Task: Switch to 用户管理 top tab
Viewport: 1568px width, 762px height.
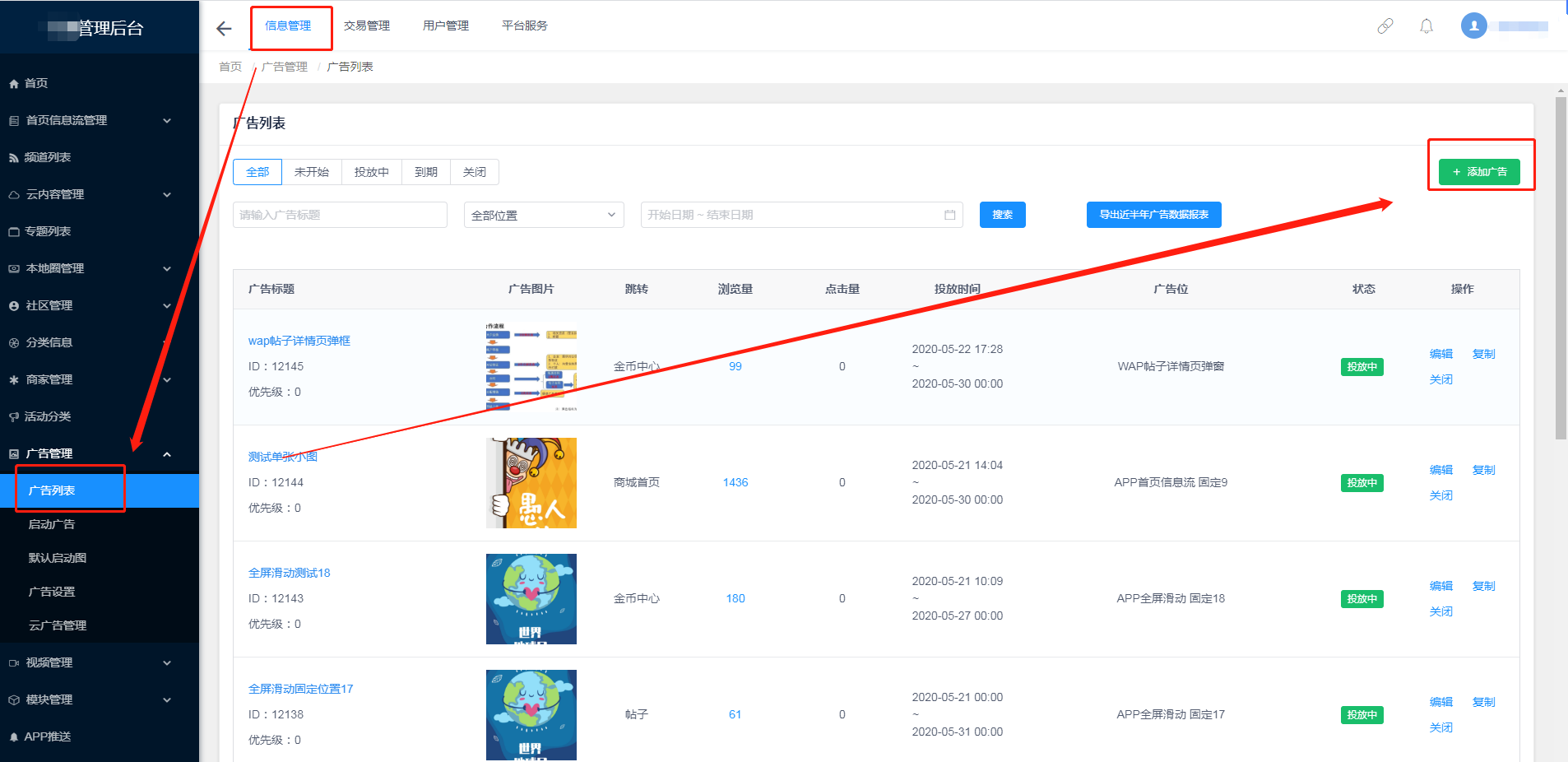Action: click(446, 26)
